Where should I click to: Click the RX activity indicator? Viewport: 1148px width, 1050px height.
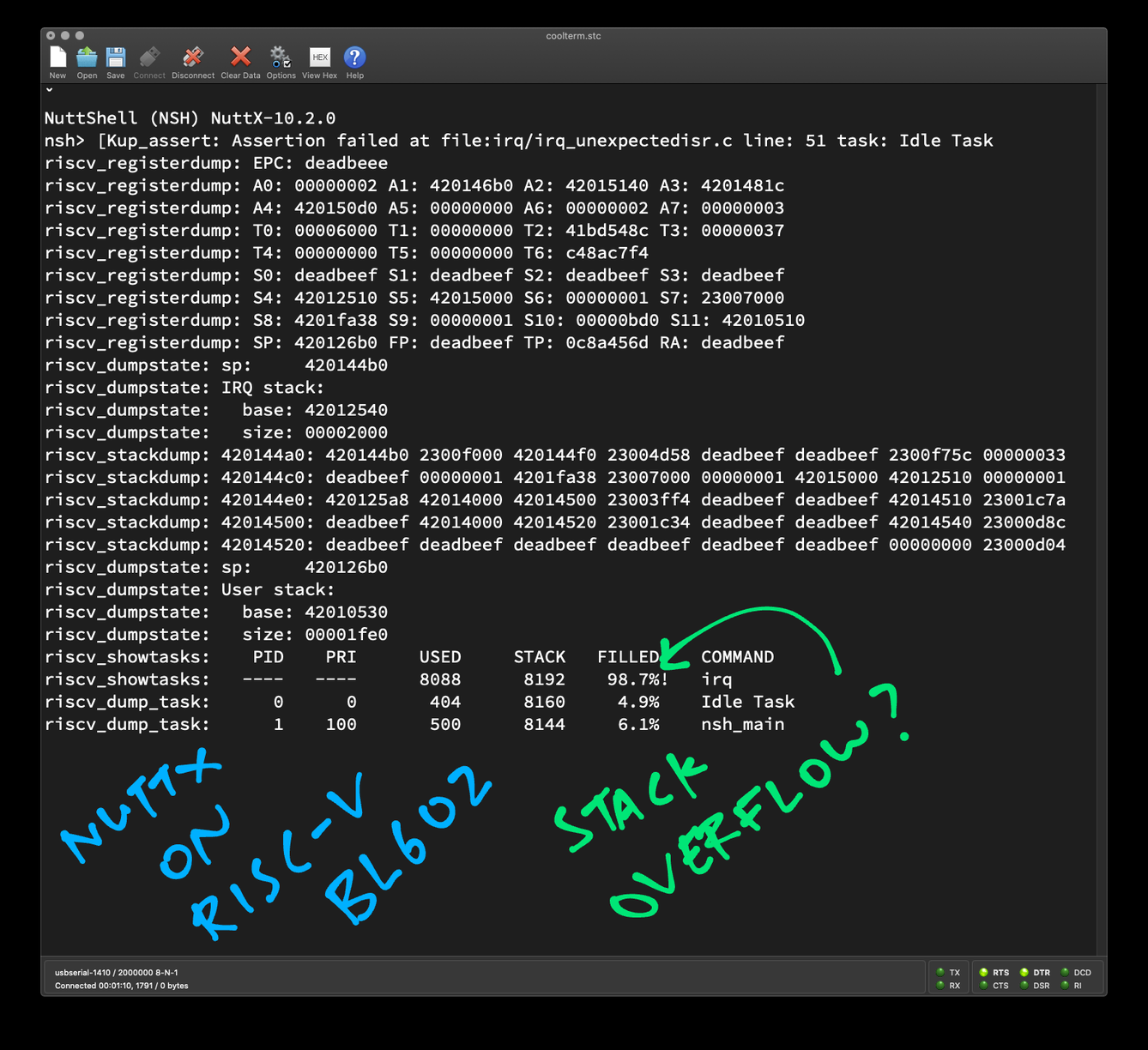[940, 986]
